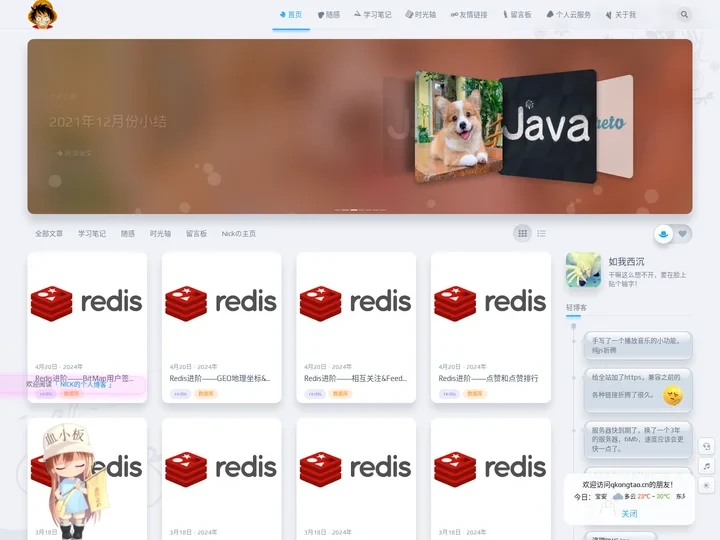Viewport: 720px width, 540px height.
Task: Open 留言板 in the top navigation
Action: click(517, 15)
